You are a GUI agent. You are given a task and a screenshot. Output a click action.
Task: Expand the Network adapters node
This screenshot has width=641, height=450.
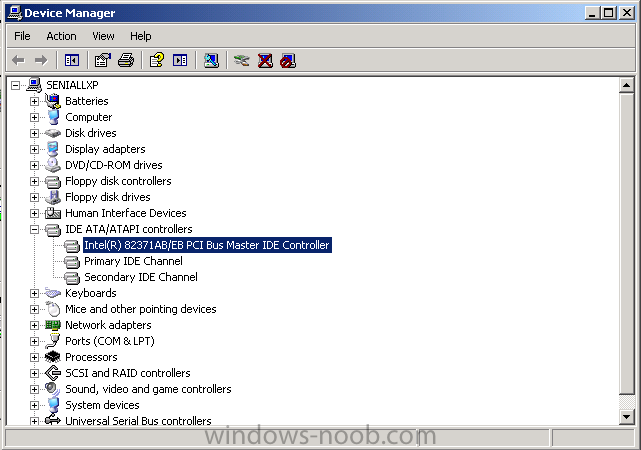34,325
